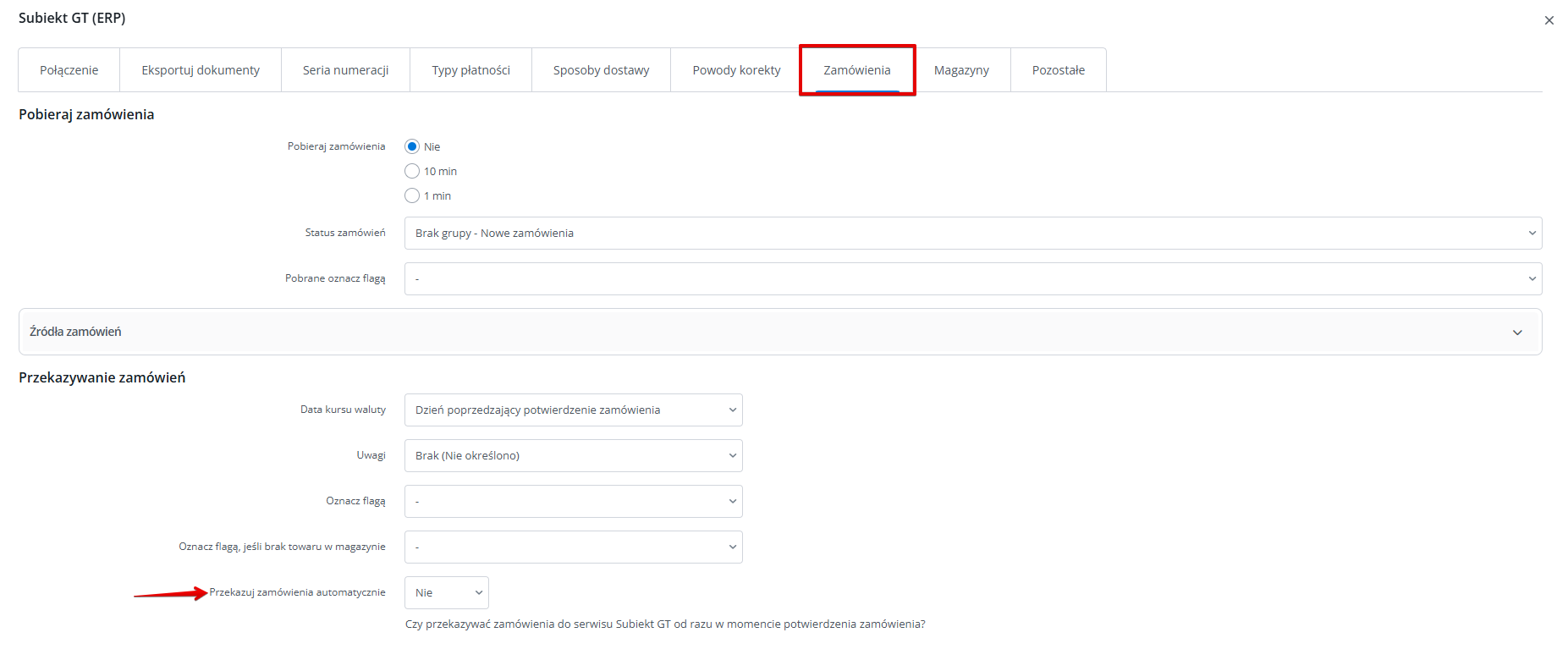
Task: Open the 'Eksportuj dokumenty' tab
Action: pyautogui.click(x=201, y=70)
